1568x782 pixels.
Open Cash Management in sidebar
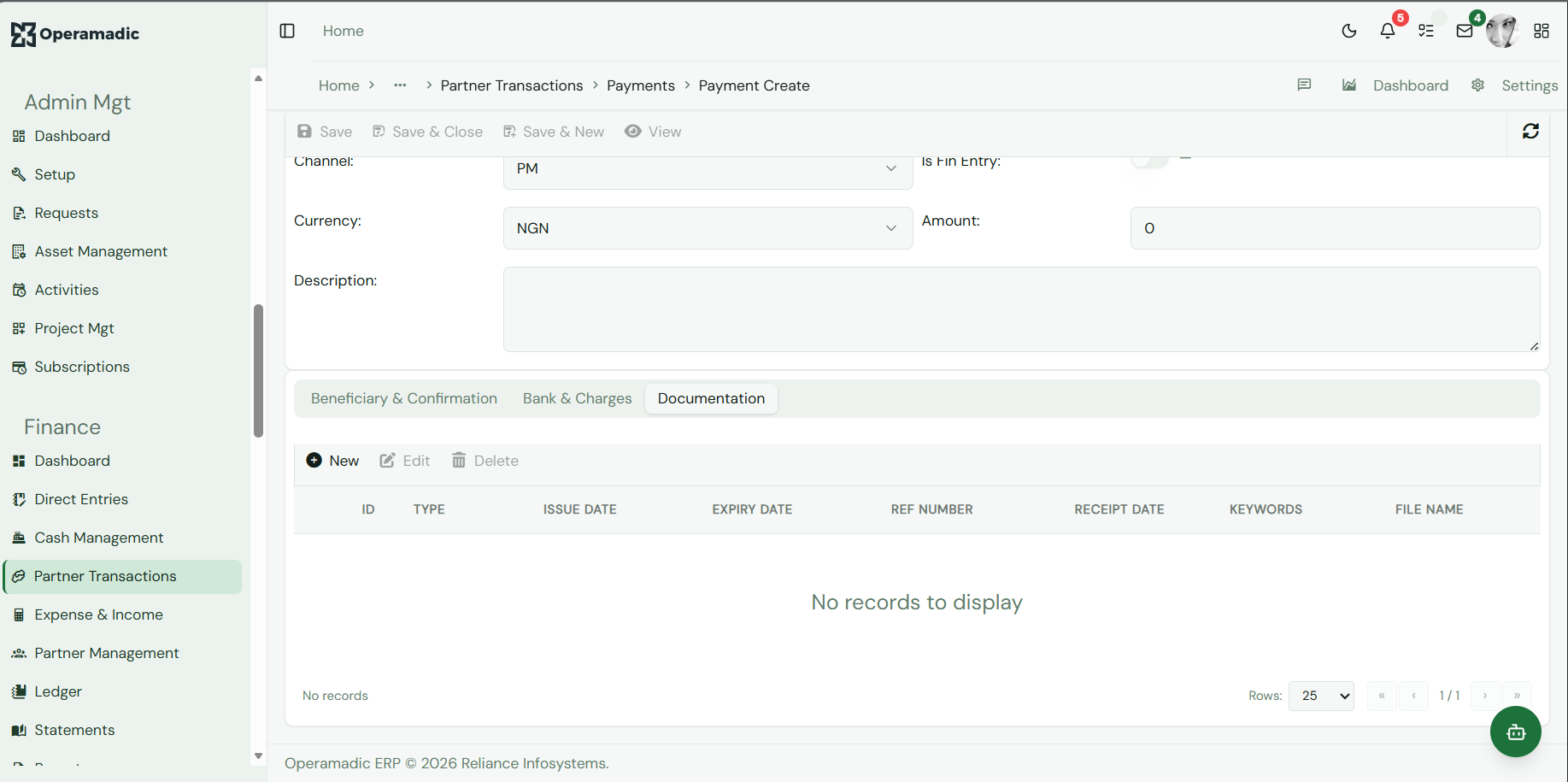(99, 538)
